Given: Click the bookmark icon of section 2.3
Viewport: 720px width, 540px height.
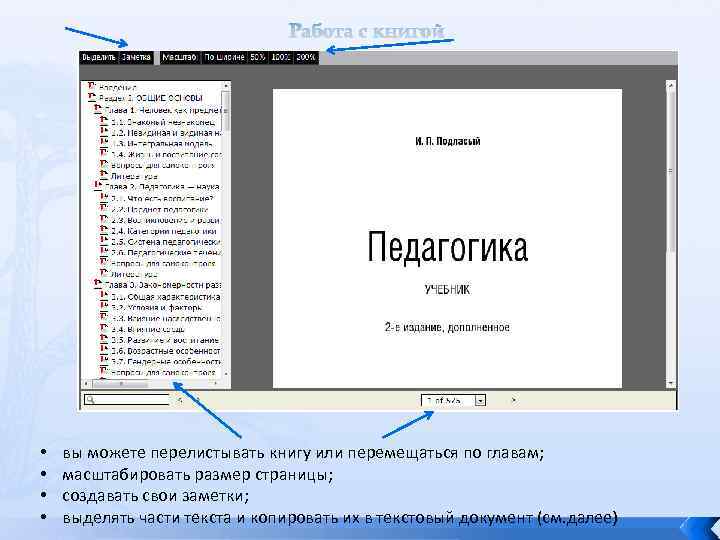Looking at the screenshot, I should 104,219.
